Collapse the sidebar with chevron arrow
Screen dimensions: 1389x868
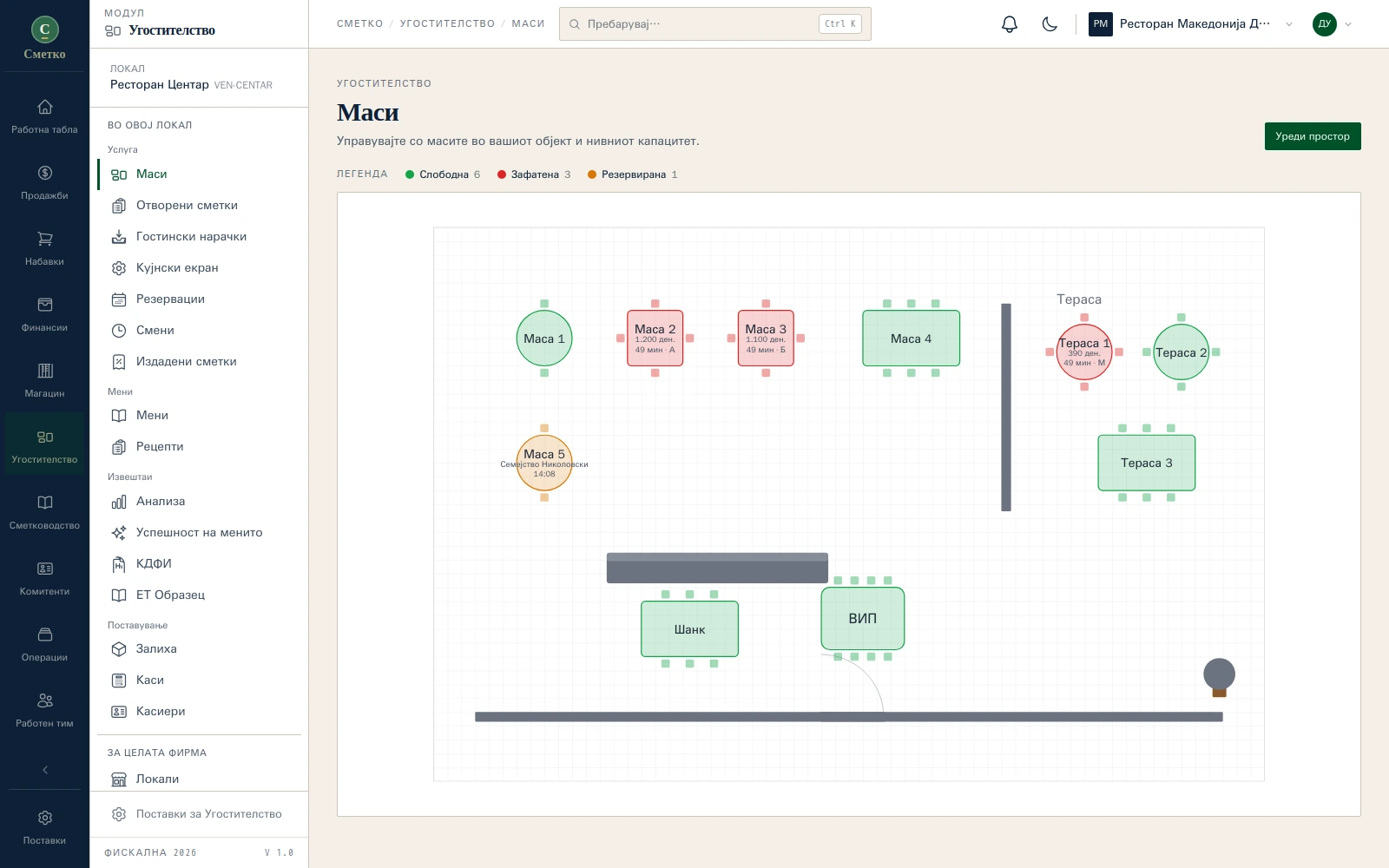coord(45,770)
